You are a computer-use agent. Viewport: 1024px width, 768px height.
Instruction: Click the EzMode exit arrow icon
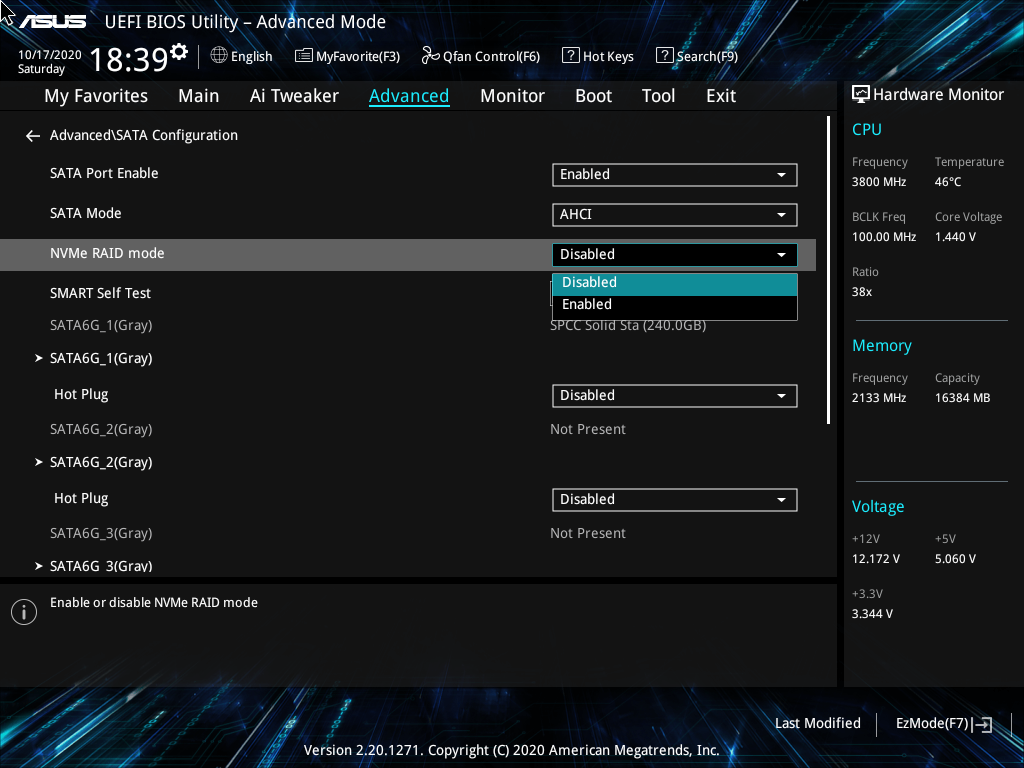point(982,724)
